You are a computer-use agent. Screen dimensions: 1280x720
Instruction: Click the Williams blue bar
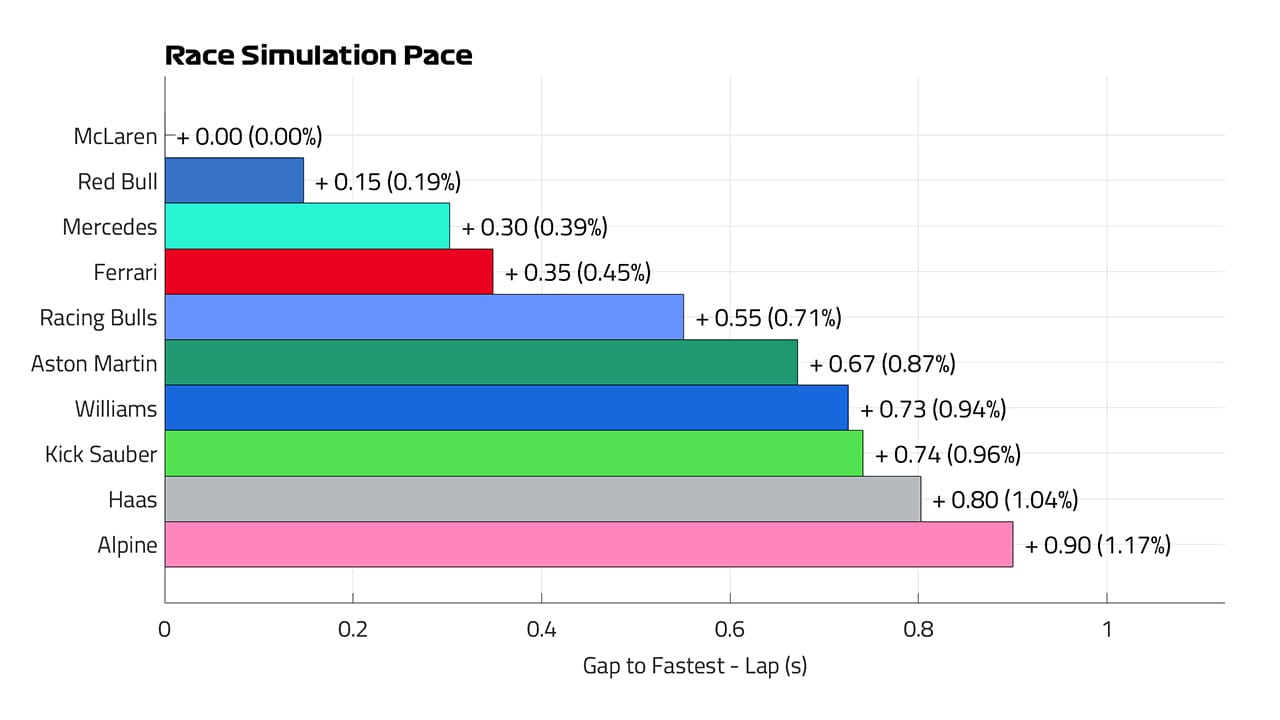coord(506,408)
